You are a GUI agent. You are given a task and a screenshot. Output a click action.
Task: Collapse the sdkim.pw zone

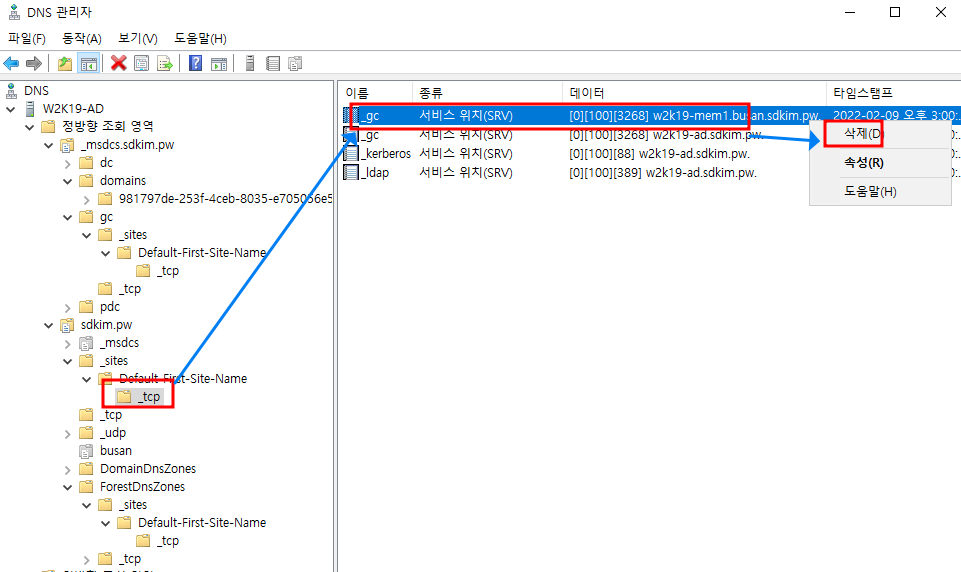(x=48, y=325)
